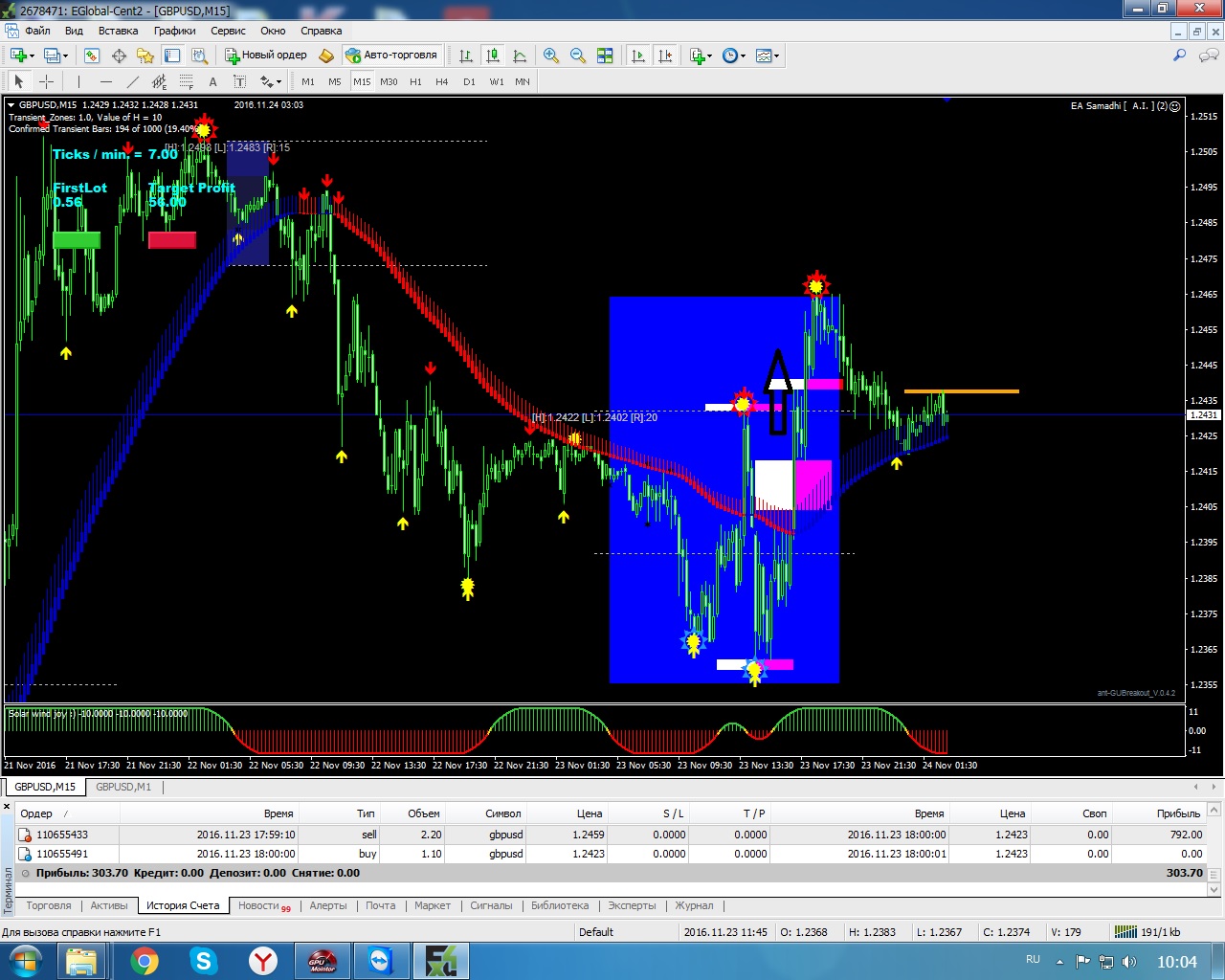Open the profiles dropdown
This screenshot has height=980, width=1225.
tap(56, 56)
